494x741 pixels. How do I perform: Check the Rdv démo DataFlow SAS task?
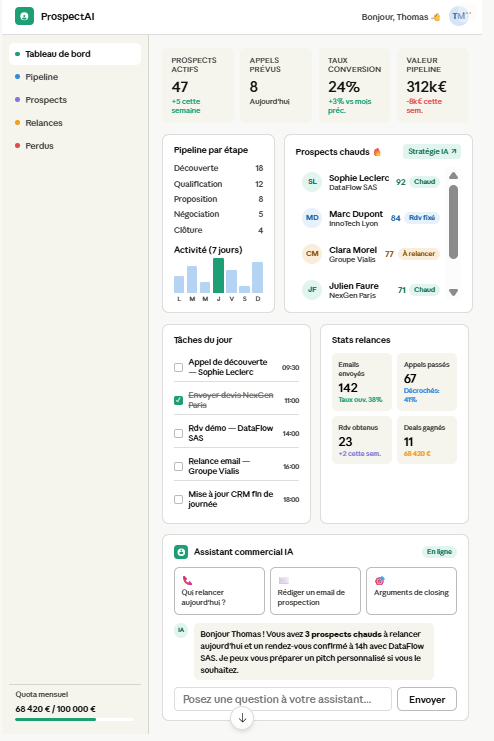(x=178, y=433)
